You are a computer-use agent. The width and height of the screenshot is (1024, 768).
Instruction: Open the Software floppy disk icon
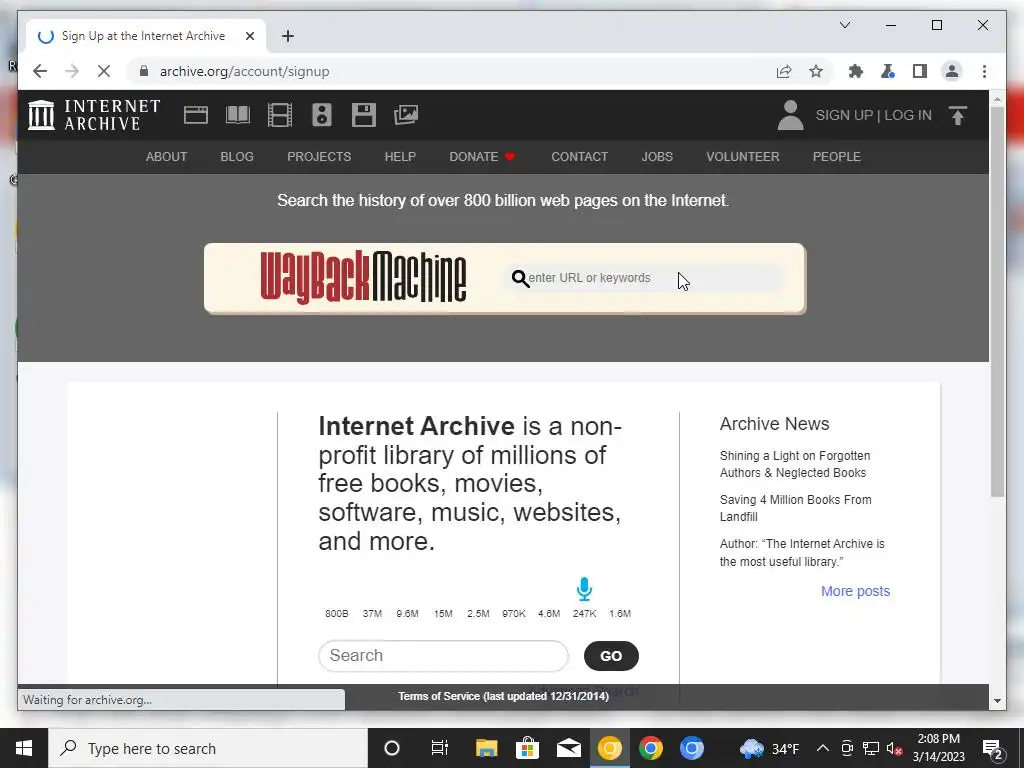pos(364,115)
